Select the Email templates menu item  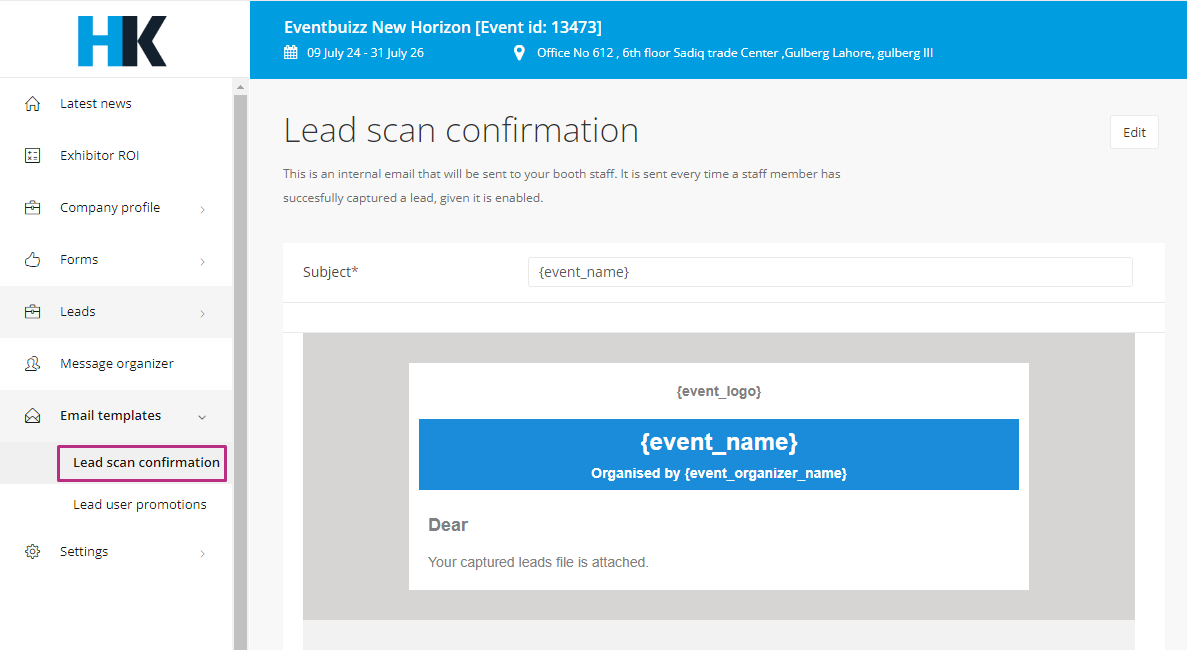pos(111,416)
